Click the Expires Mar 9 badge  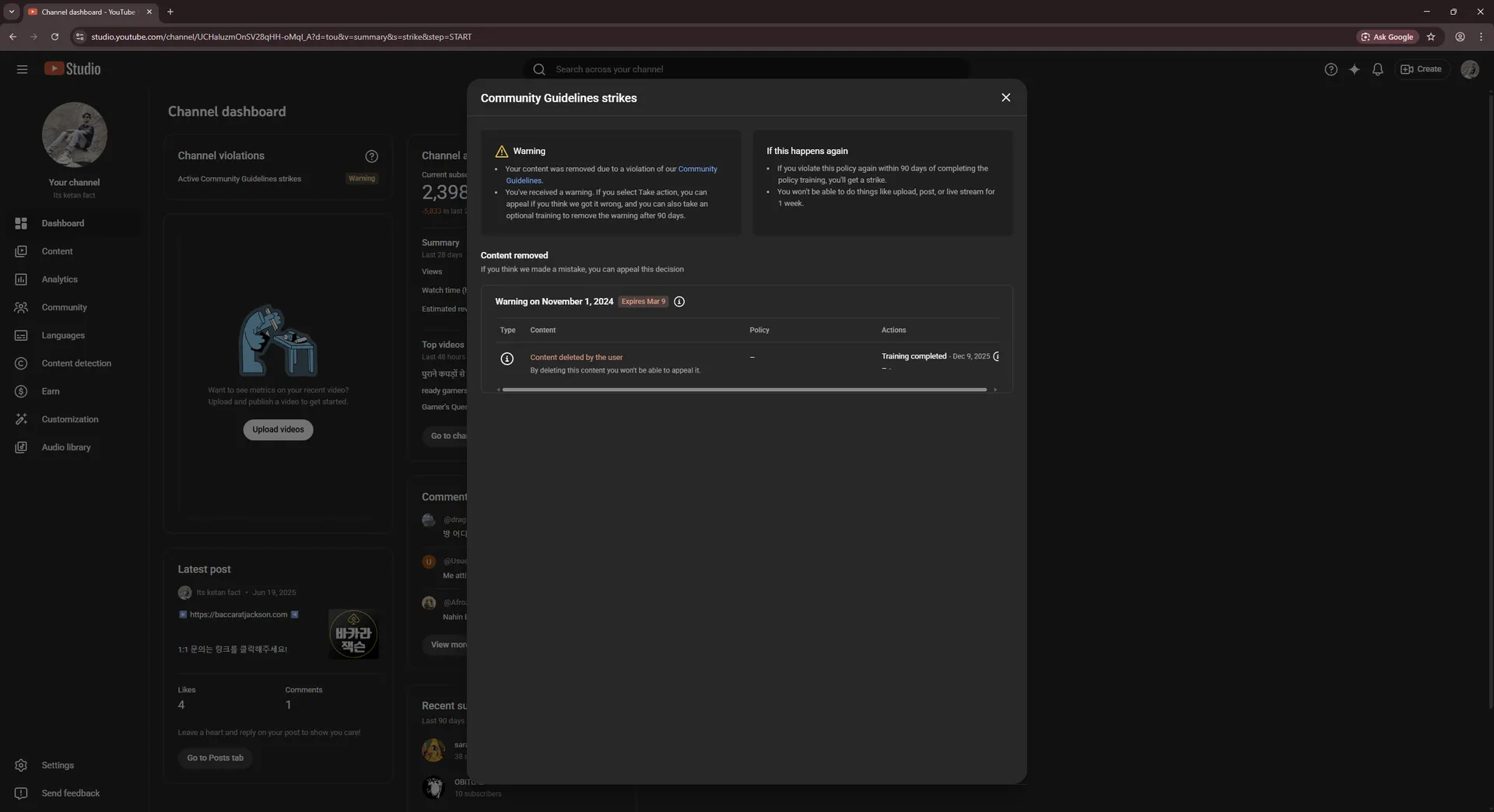(644, 302)
